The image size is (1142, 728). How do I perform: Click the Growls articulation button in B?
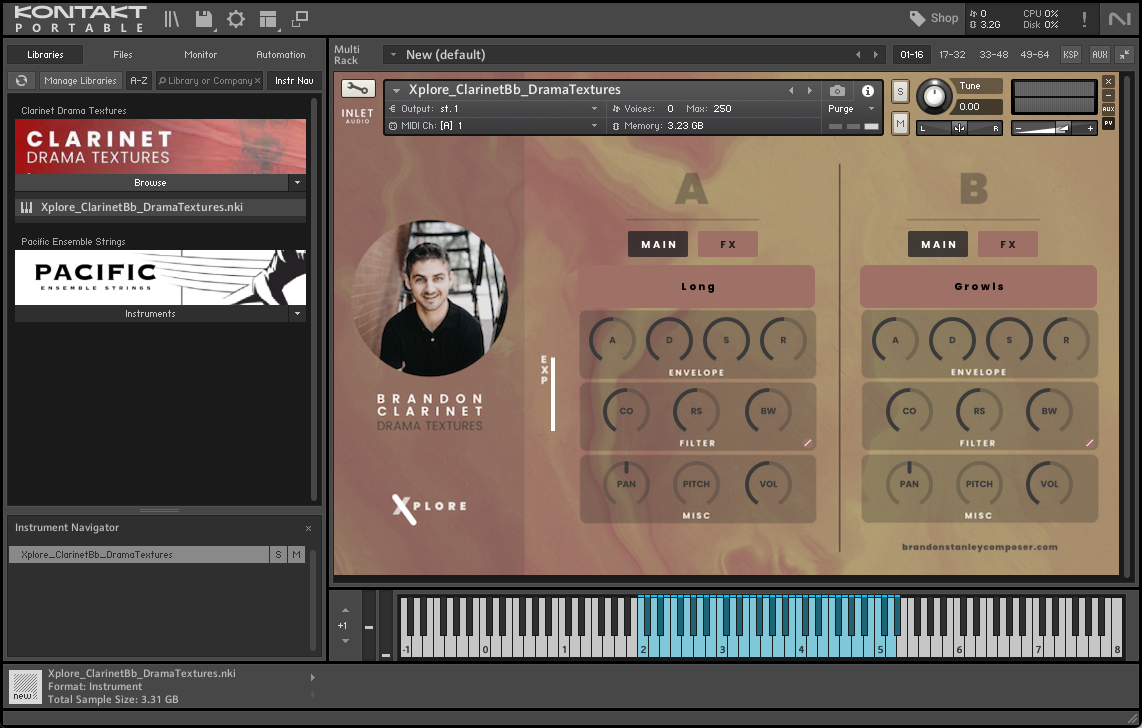[978, 287]
